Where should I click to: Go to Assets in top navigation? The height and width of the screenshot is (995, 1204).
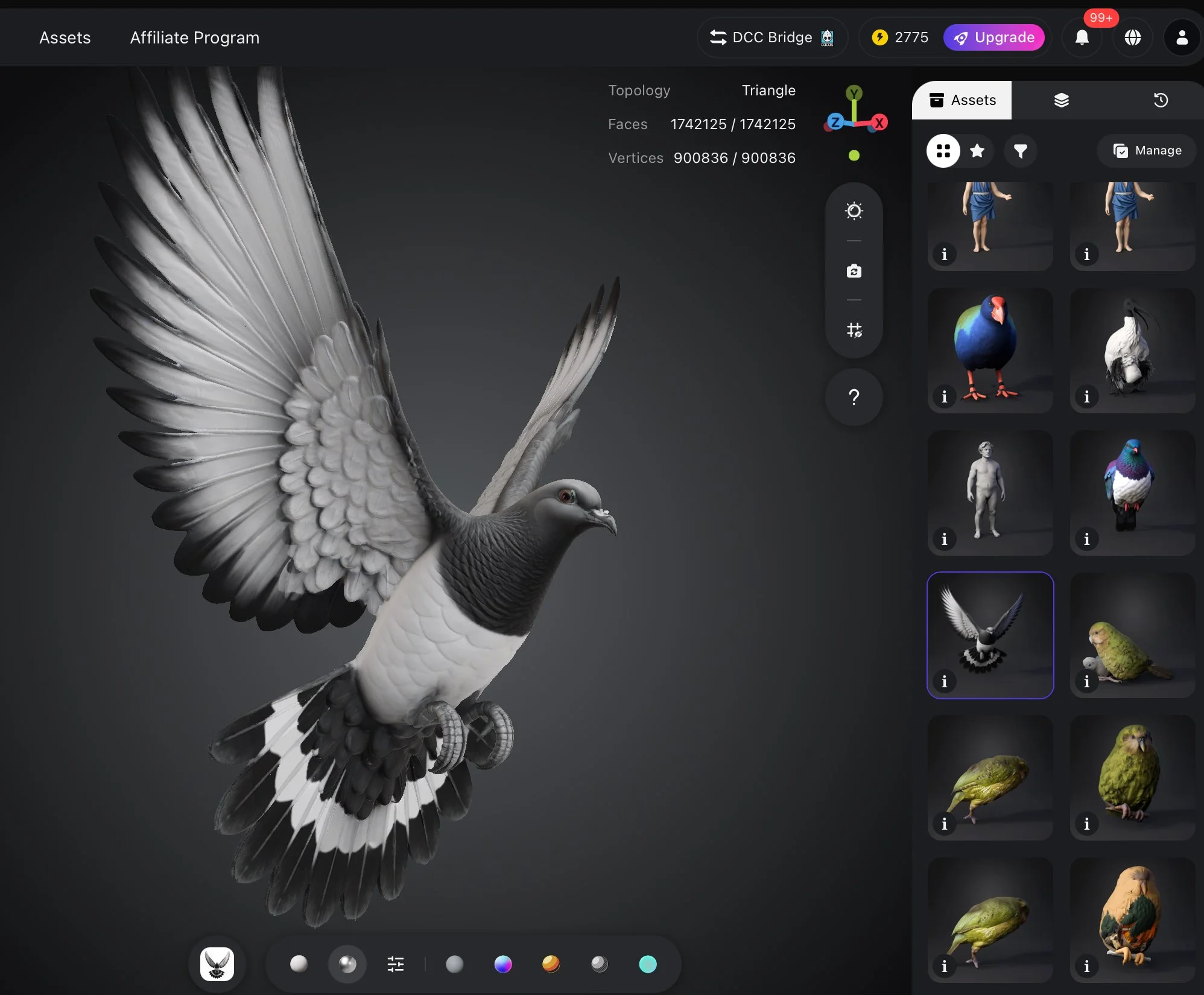coord(65,37)
